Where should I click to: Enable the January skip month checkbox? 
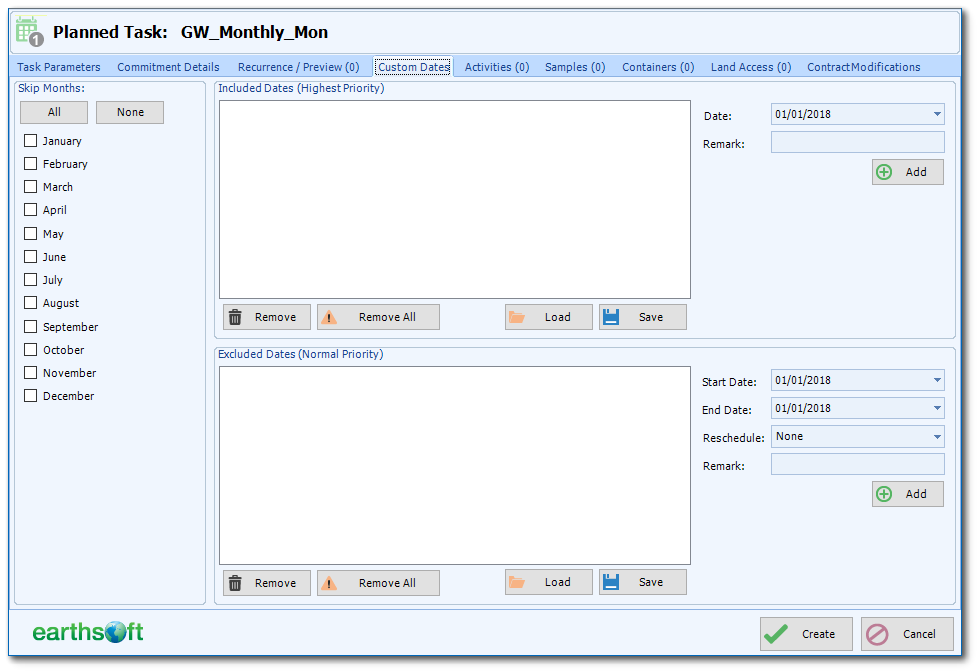29,140
